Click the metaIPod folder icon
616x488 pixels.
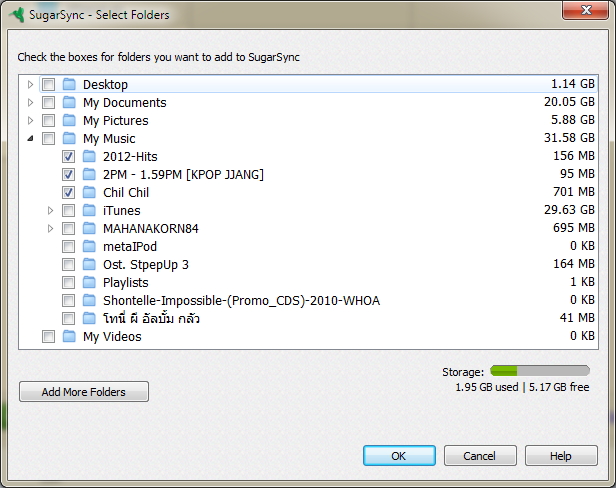coord(89,247)
